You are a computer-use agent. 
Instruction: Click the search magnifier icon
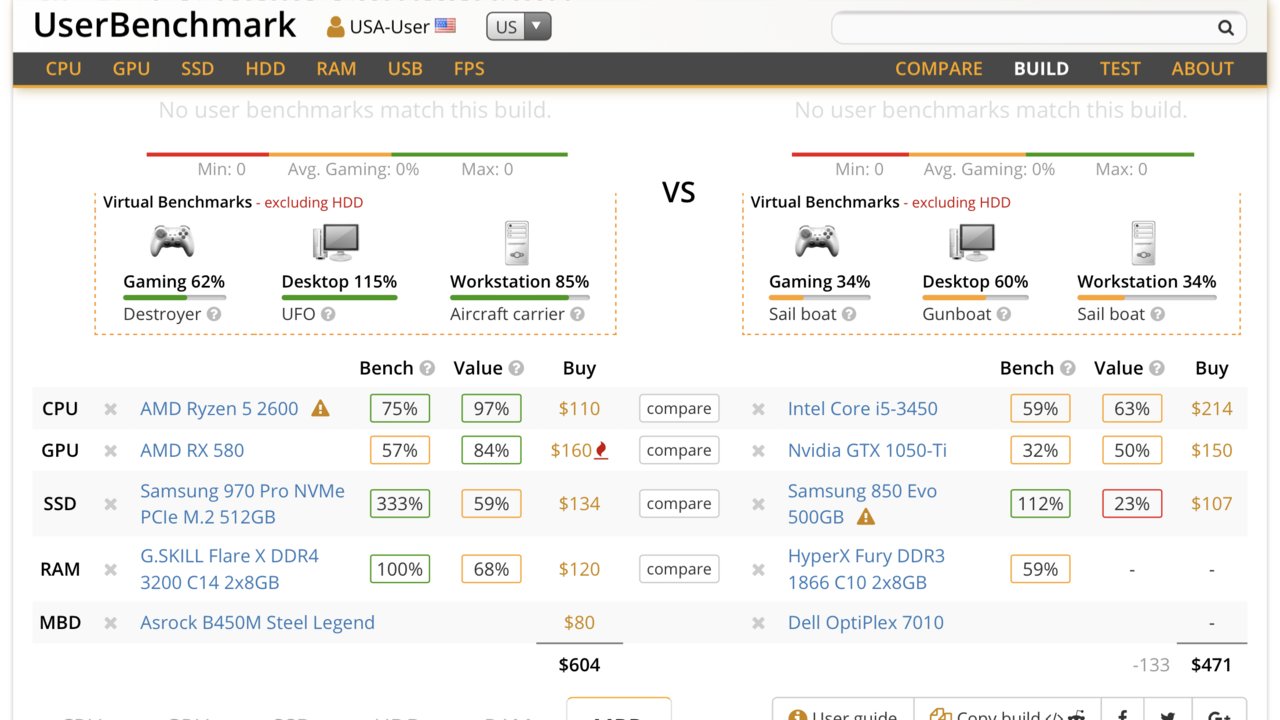[x=1226, y=28]
